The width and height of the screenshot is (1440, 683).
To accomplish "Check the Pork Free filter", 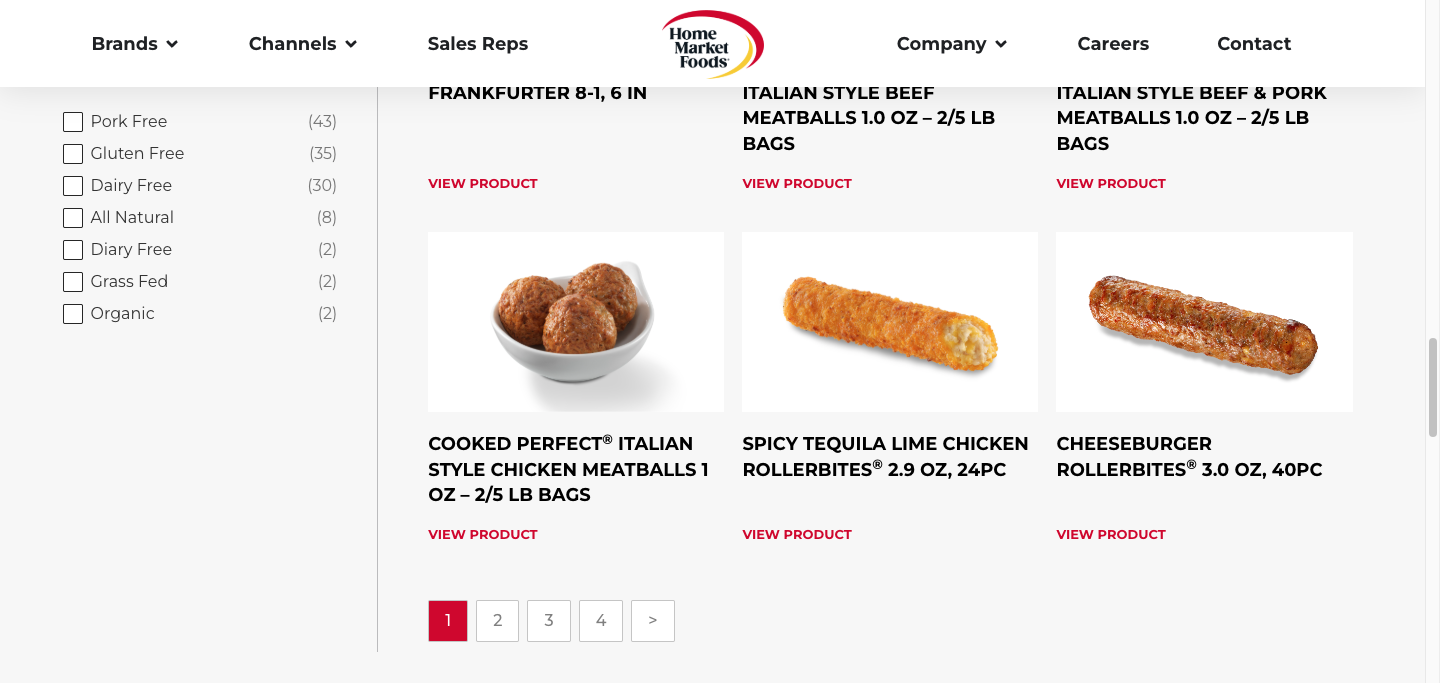I will [73, 122].
